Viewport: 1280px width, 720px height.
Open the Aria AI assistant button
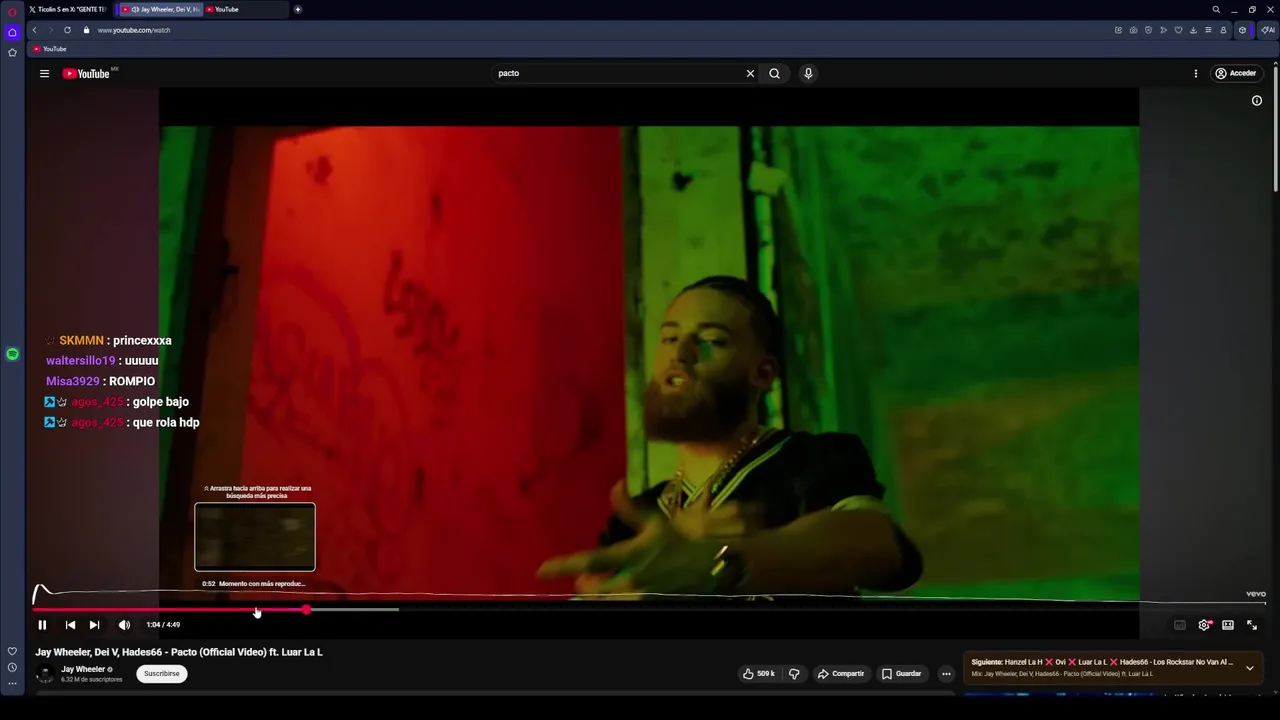click(x=1268, y=30)
